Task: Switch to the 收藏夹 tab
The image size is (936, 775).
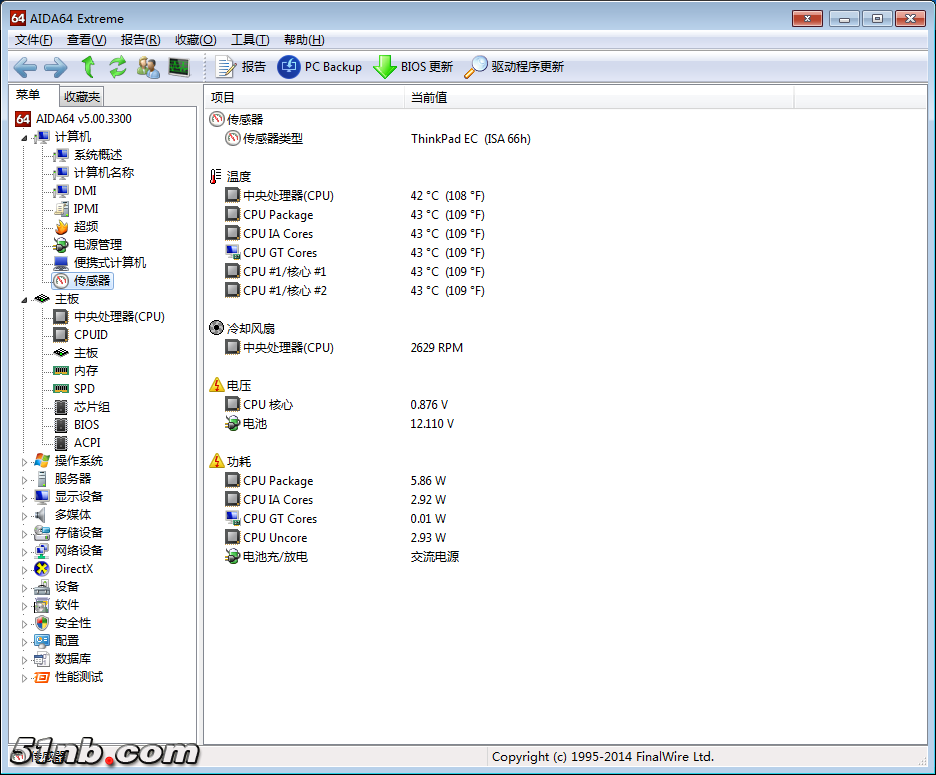Action: click(x=81, y=97)
